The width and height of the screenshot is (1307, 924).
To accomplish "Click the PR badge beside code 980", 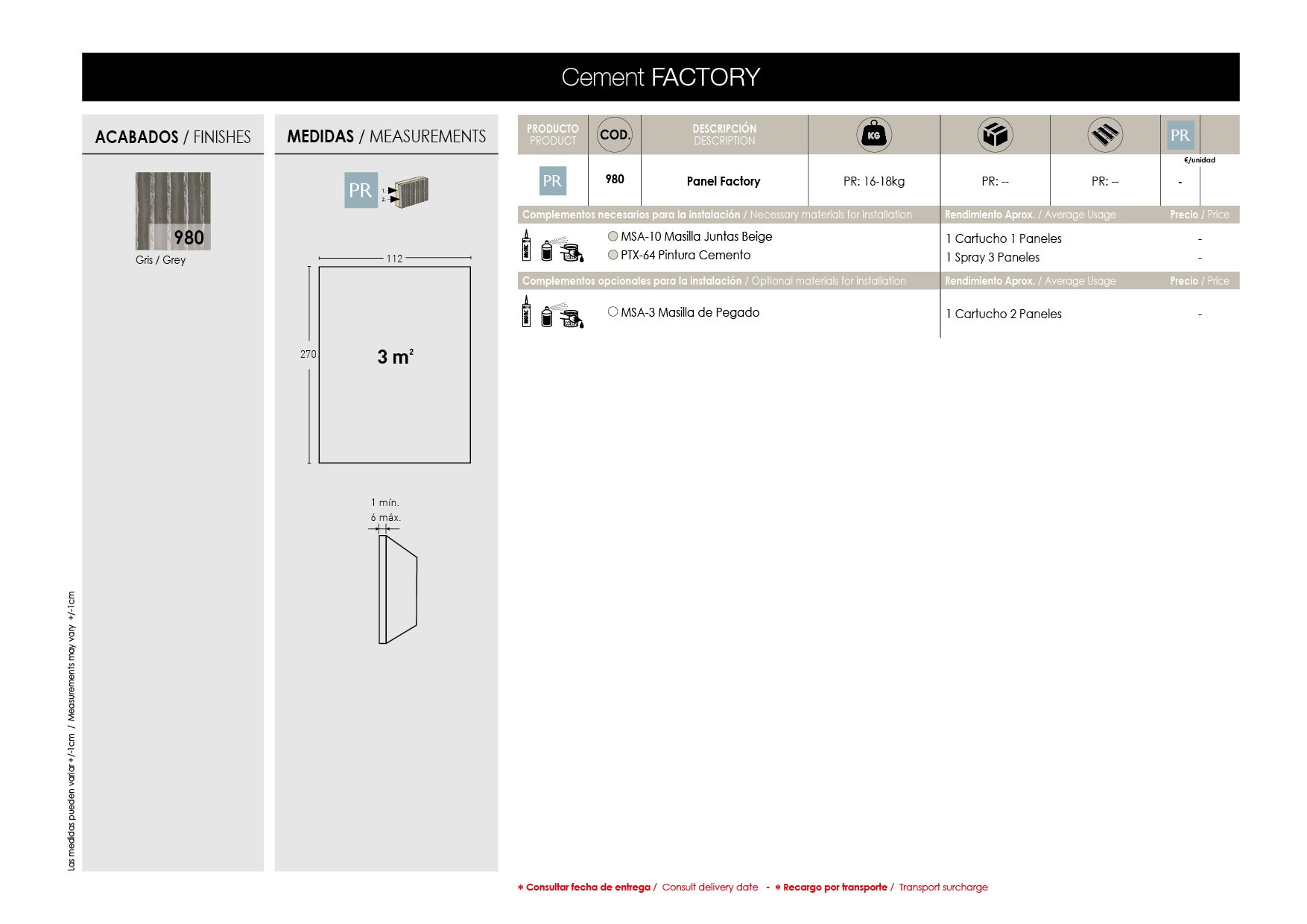I will (x=552, y=181).
